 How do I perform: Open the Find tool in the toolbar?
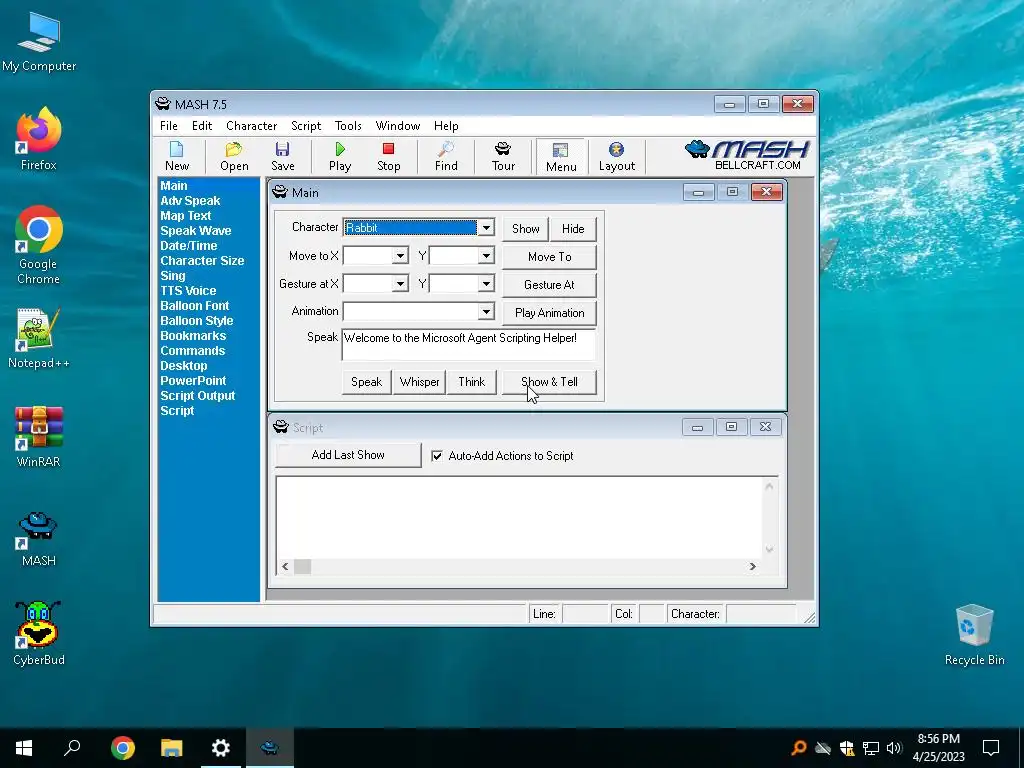click(446, 157)
